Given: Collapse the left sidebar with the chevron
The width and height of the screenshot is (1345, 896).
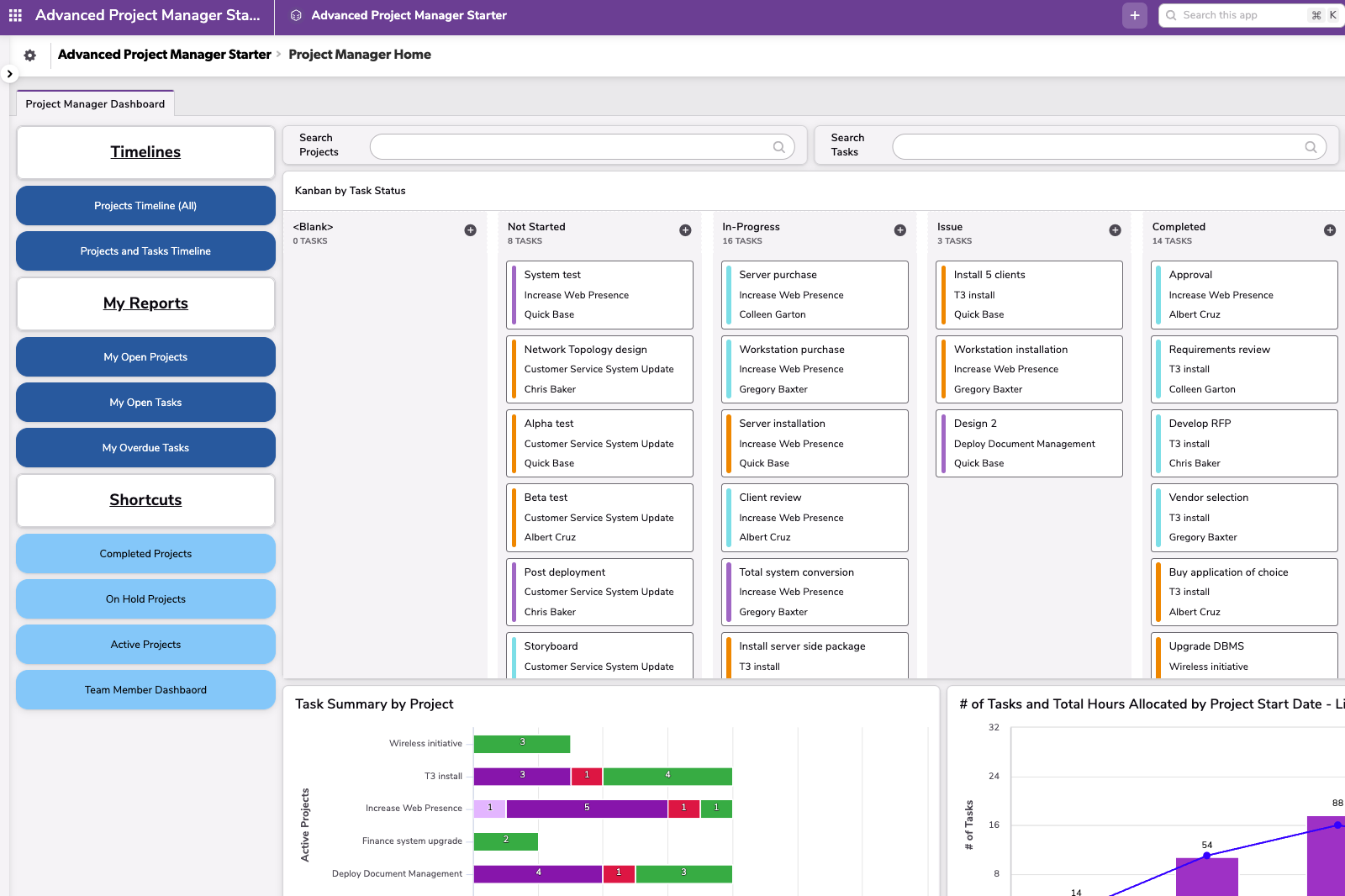Looking at the screenshot, I should point(9,74).
